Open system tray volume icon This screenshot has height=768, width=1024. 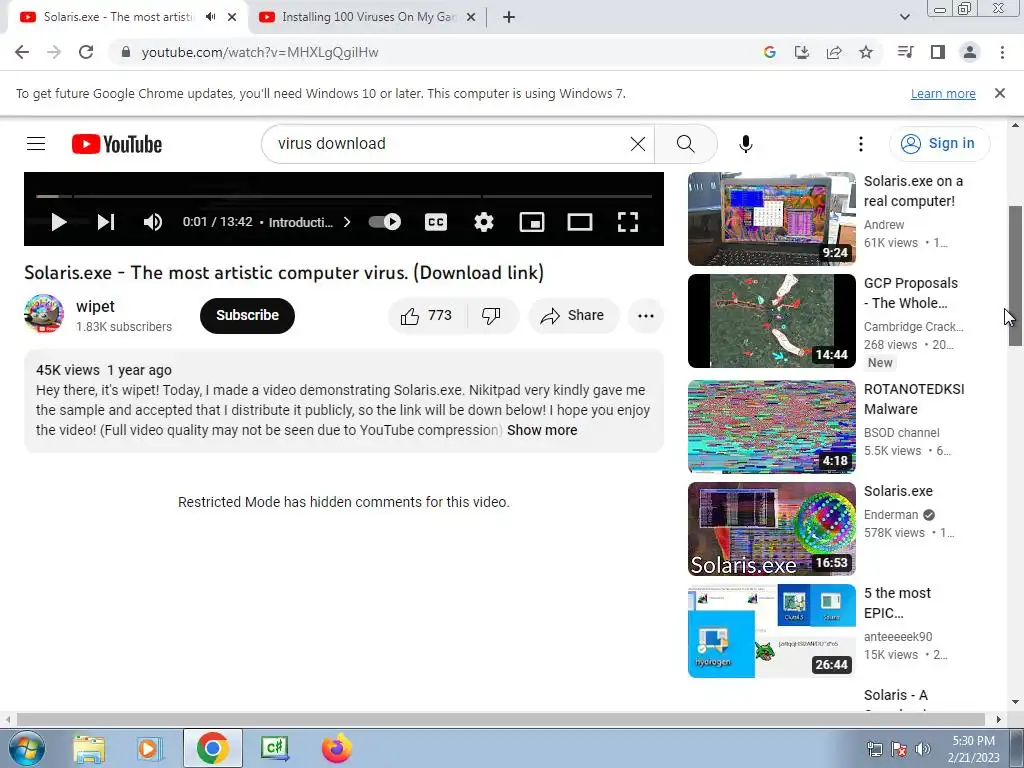(923, 749)
